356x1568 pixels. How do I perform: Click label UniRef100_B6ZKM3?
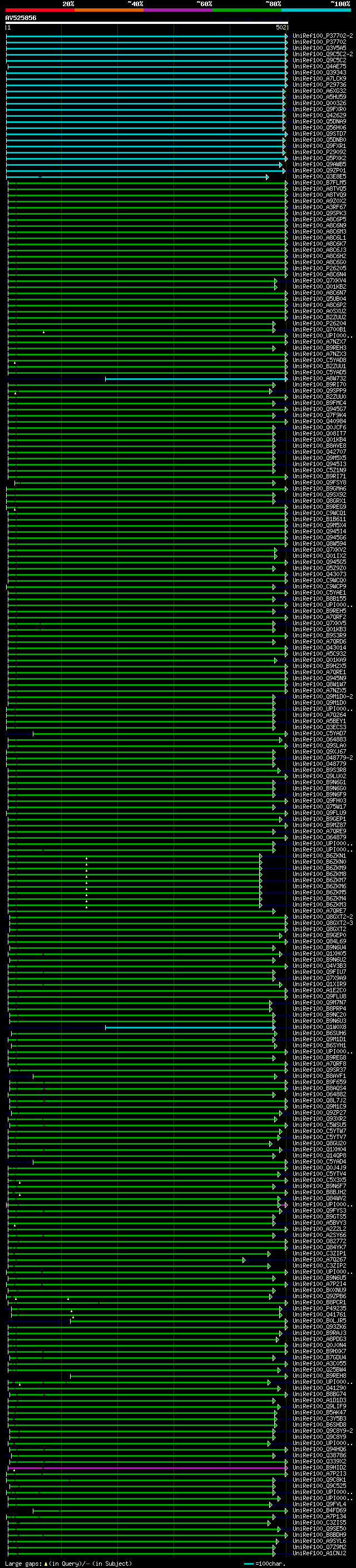pos(319,904)
